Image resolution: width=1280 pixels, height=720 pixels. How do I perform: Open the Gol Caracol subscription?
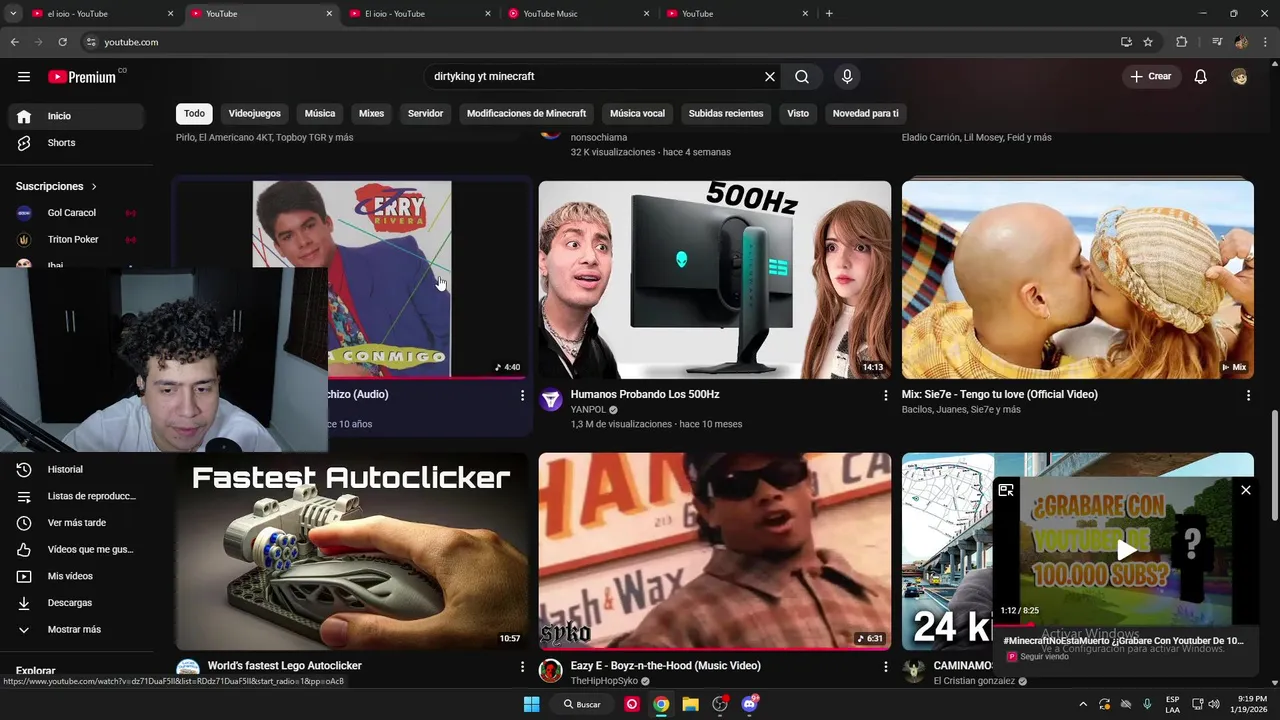click(76, 213)
